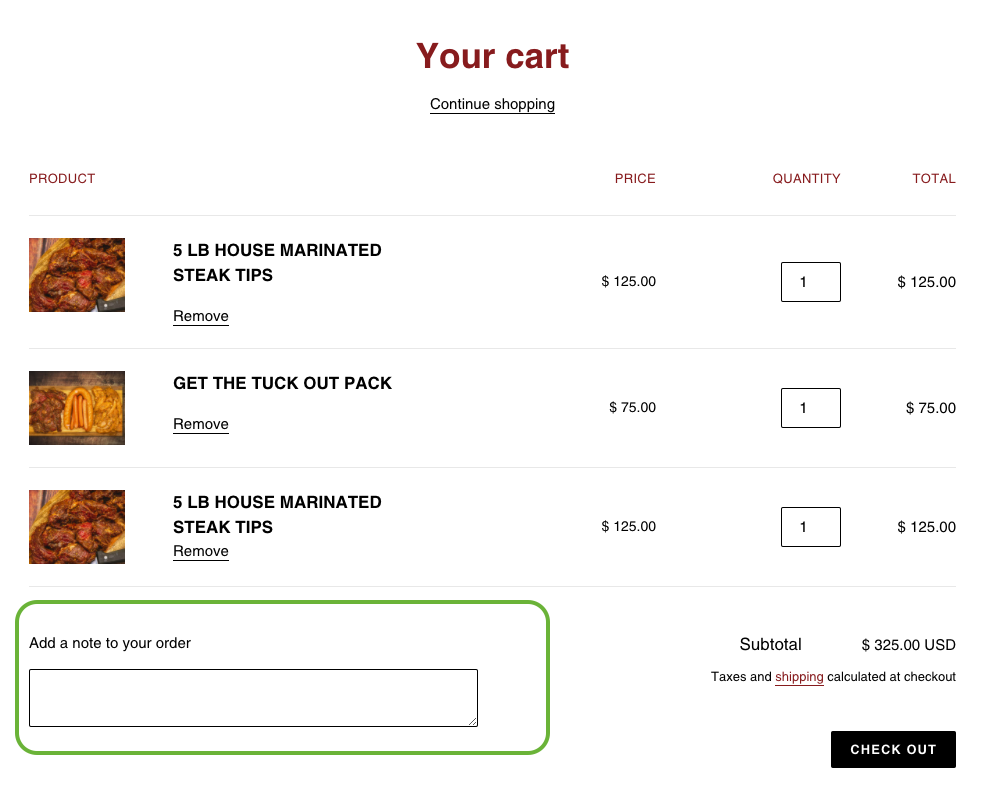The image size is (997, 787).
Task: Click the order note text area
Action: click(253, 697)
